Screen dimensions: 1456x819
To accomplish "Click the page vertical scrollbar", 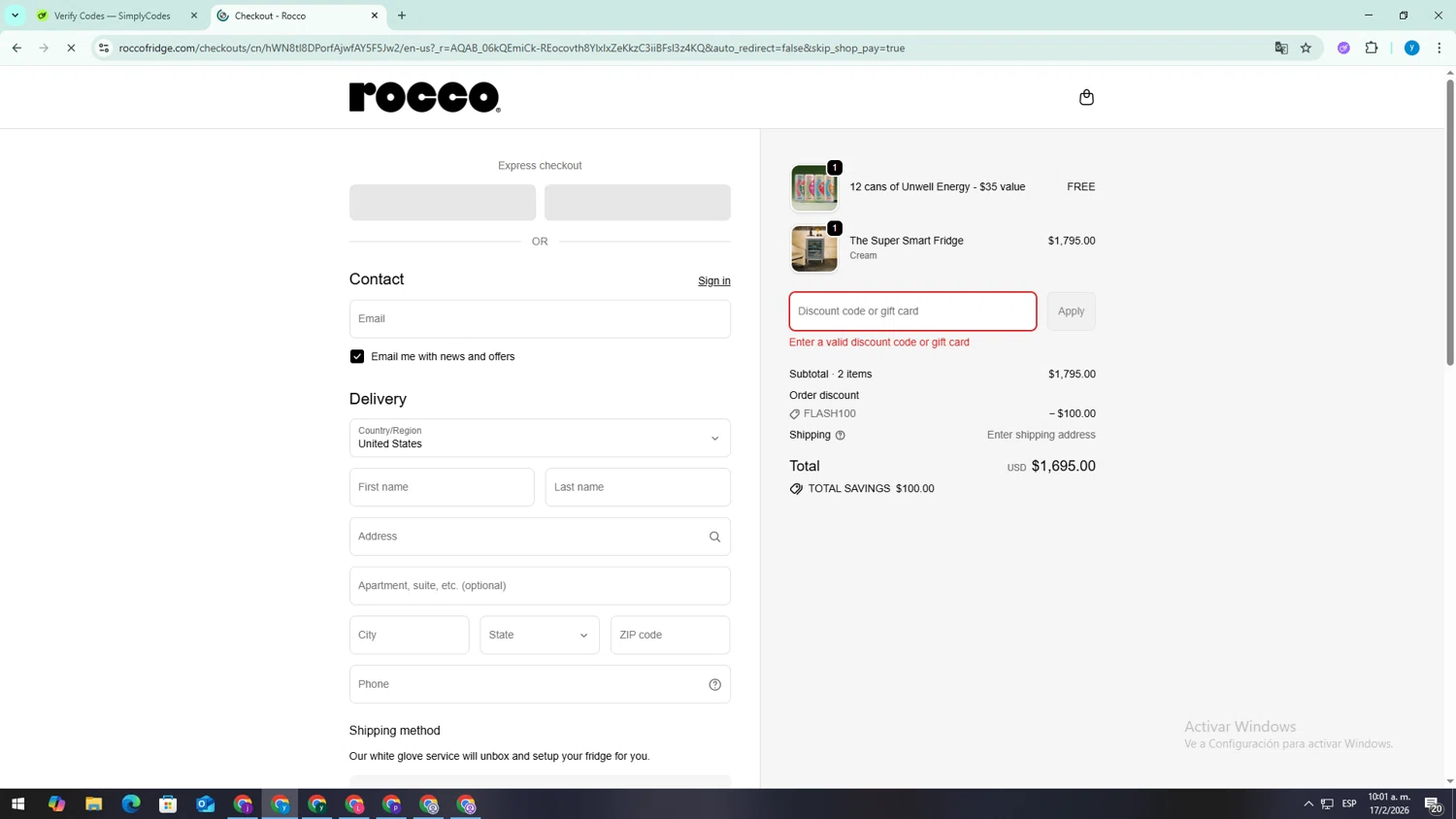I will pyautogui.click(x=1450, y=223).
